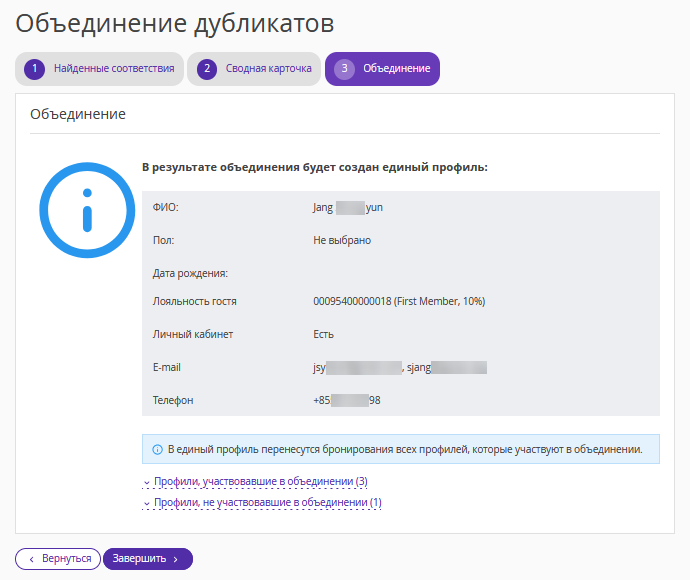Click the phone number value starting +85
This screenshot has height=580, width=690.
(347, 400)
